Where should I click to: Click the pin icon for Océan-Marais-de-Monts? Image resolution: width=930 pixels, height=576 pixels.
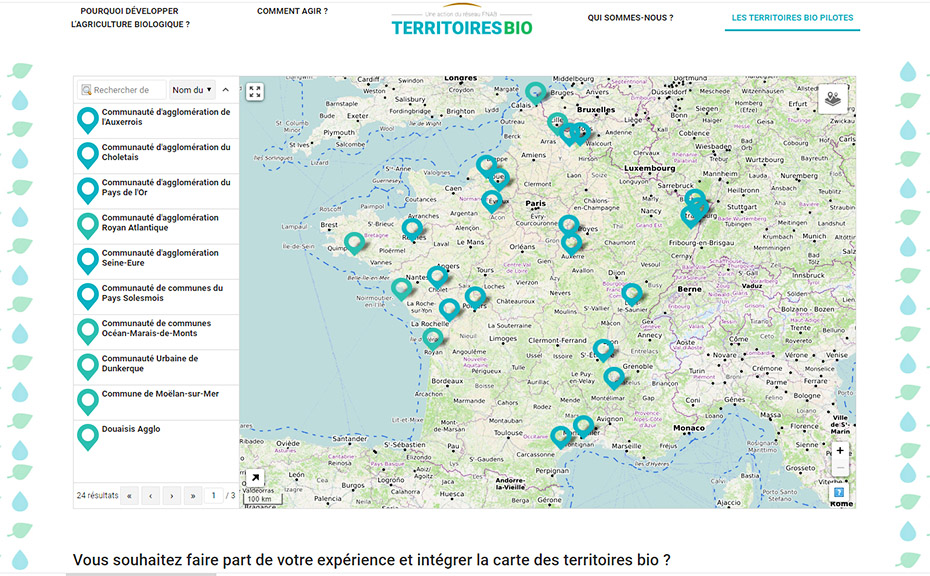tap(88, 332)
